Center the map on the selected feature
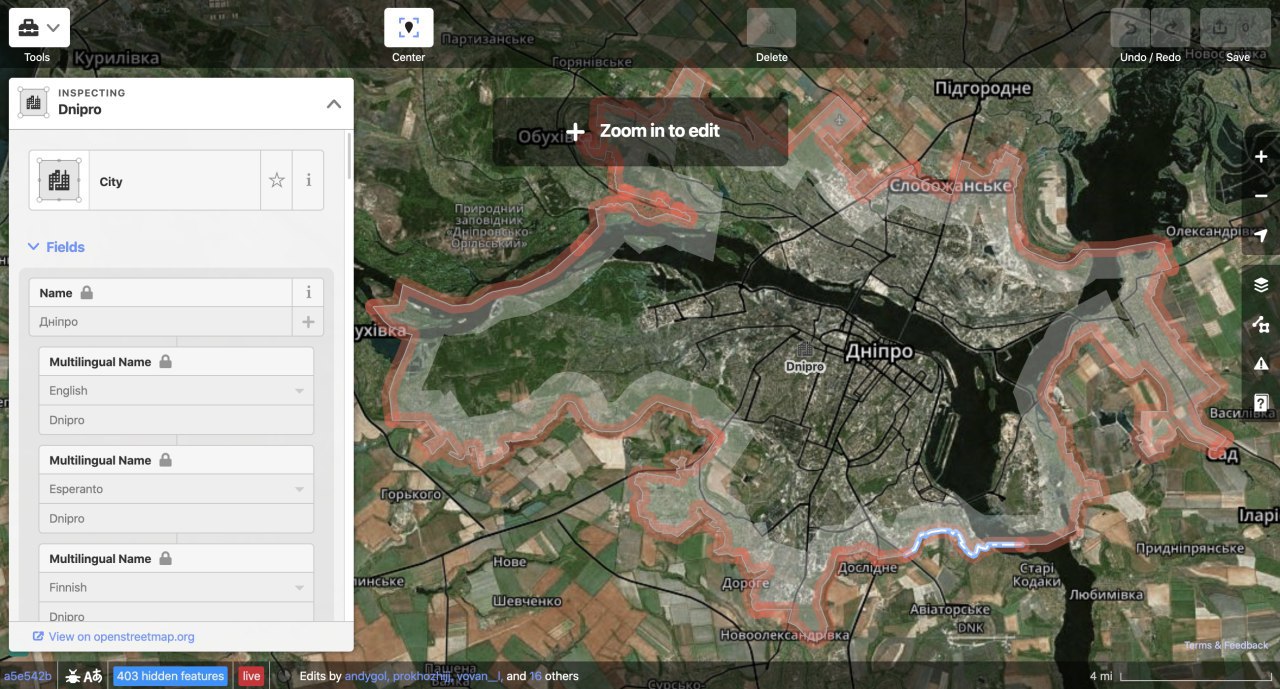 [x=409, y=27]
